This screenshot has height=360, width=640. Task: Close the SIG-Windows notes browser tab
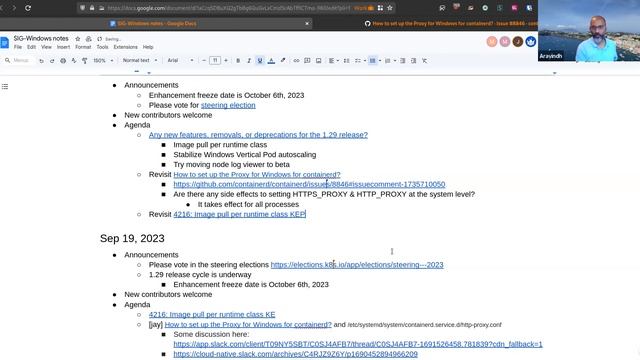click(x=307, y=24)
